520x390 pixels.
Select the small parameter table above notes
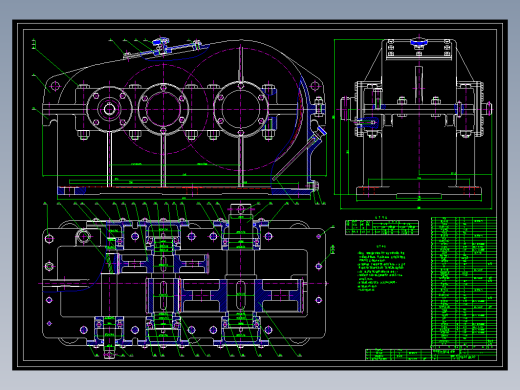[382, 227]
